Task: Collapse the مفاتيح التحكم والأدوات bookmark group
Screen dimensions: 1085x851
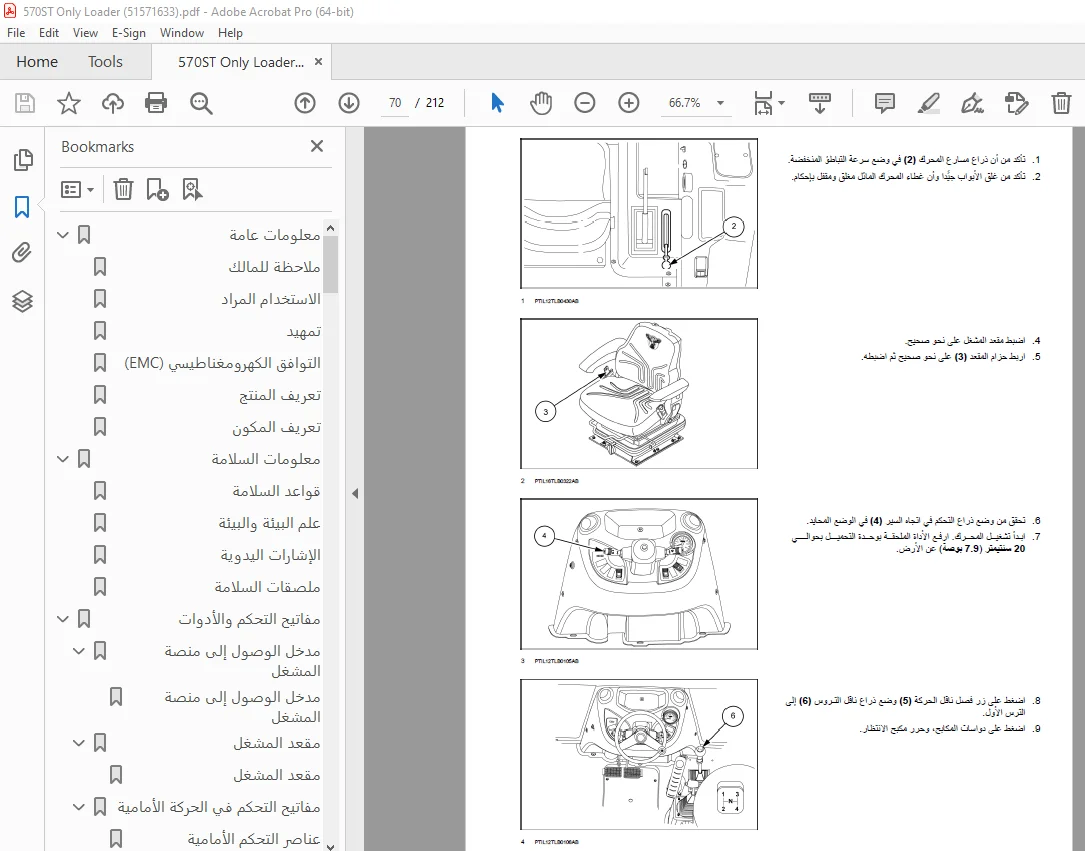Action: click(x=63, y=619)
